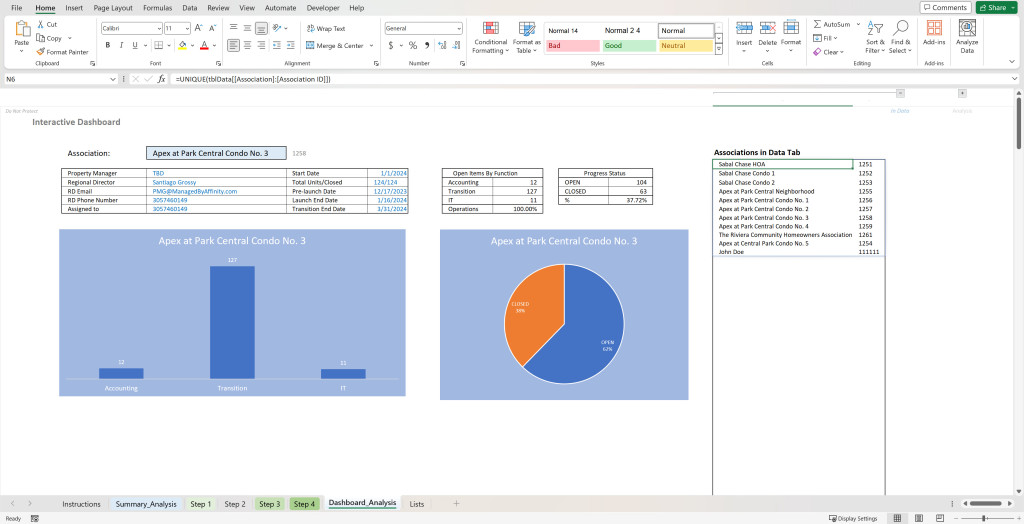Click Decrease Decimal icon

(456, 45)
